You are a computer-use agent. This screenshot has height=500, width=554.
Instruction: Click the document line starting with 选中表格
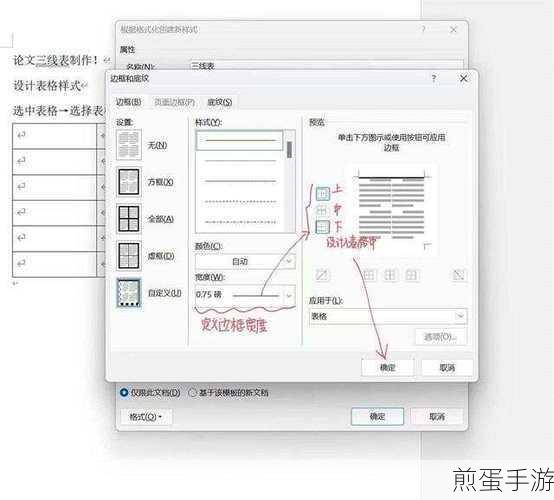tap(59, 111)
